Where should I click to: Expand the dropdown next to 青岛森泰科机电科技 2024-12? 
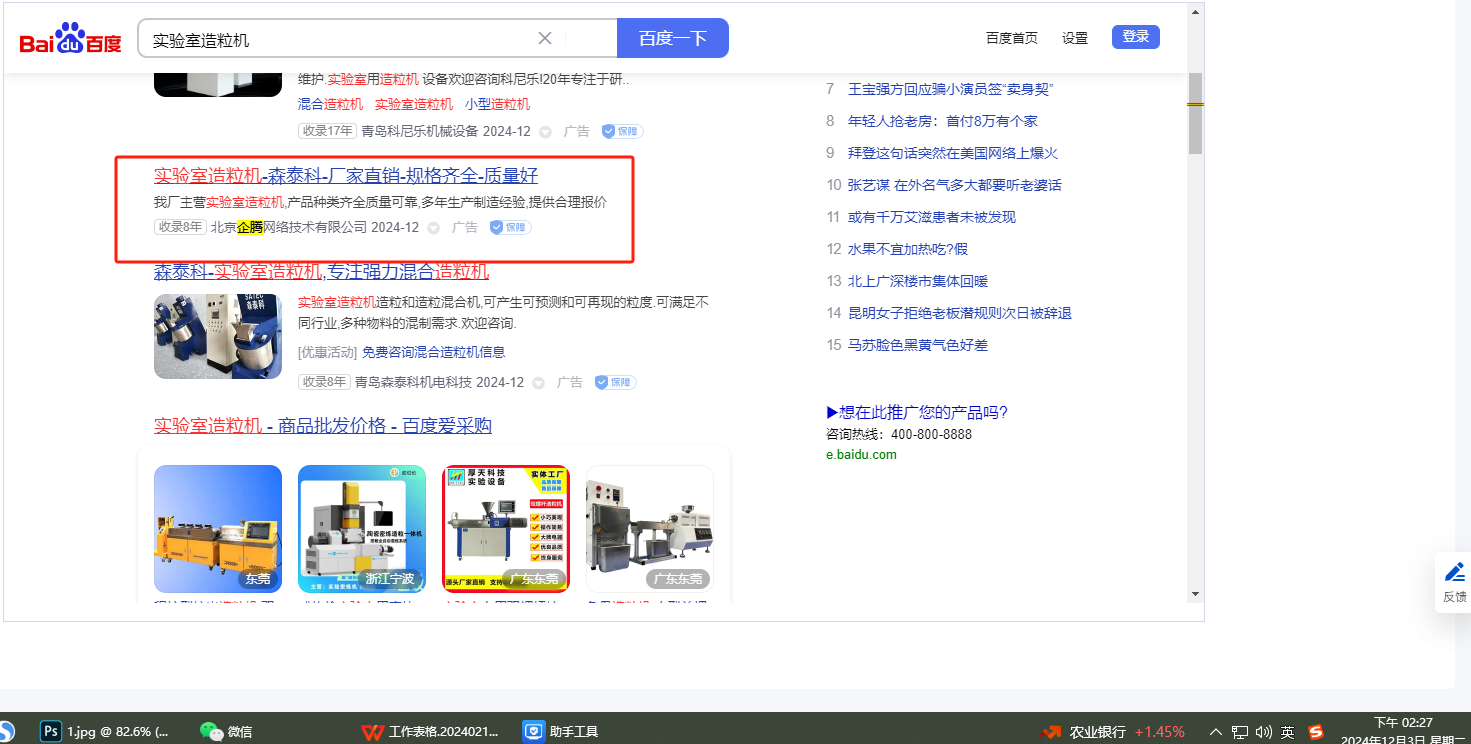click(x=538, y=383)
